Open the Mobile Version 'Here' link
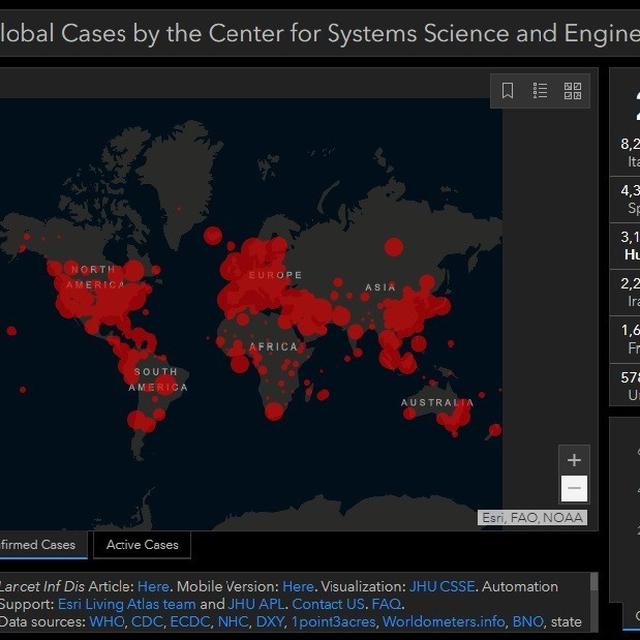 coord(298,587)
